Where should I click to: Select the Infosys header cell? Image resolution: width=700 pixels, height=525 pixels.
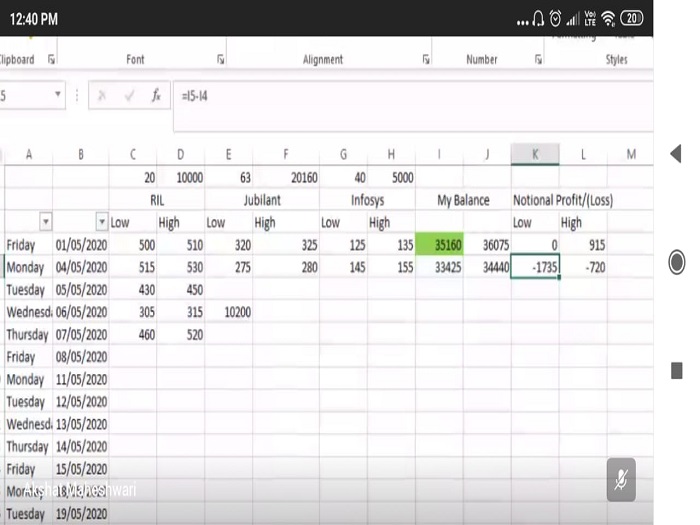tap(367, 200)
